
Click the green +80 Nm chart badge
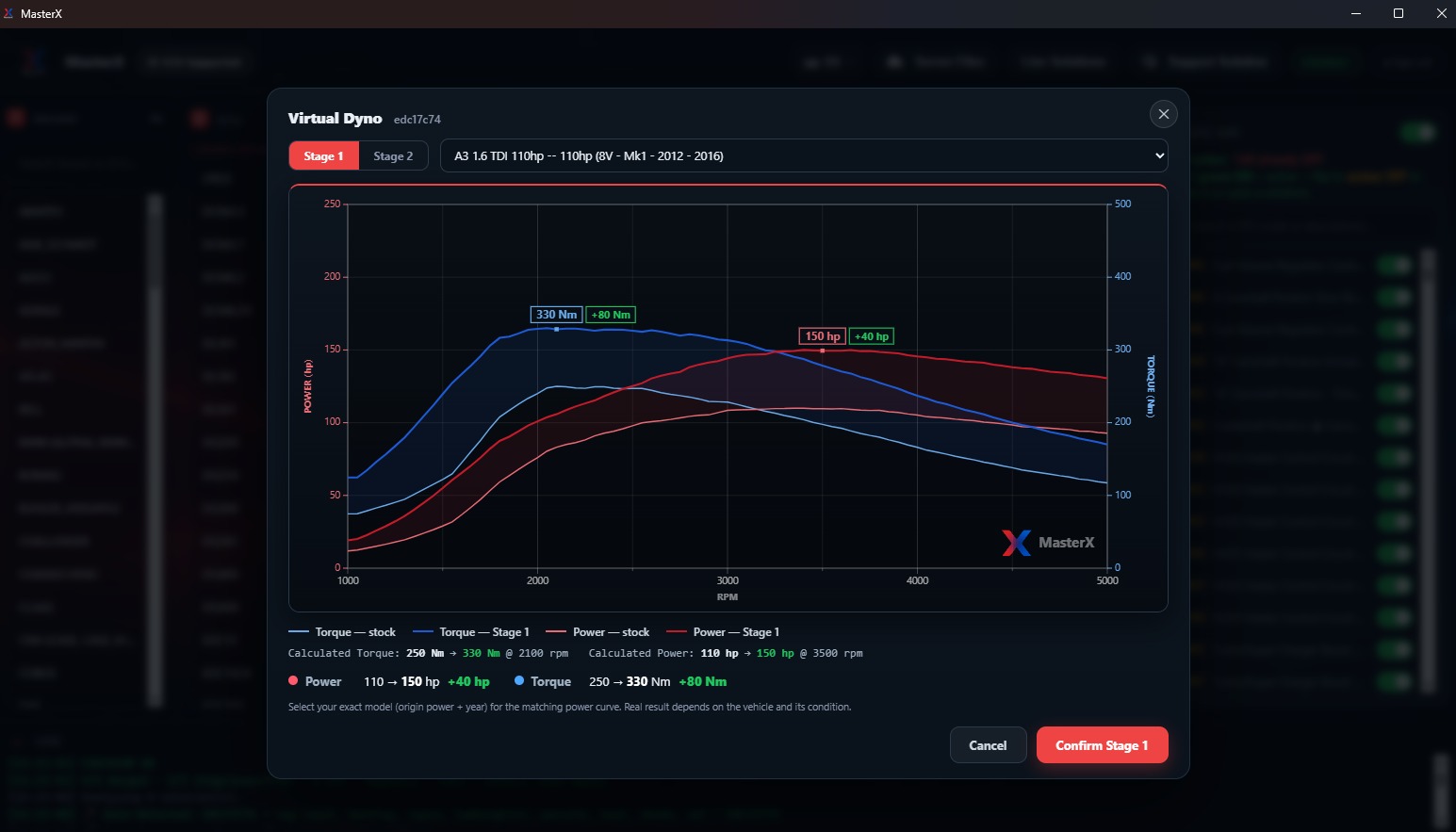point(611,315)
